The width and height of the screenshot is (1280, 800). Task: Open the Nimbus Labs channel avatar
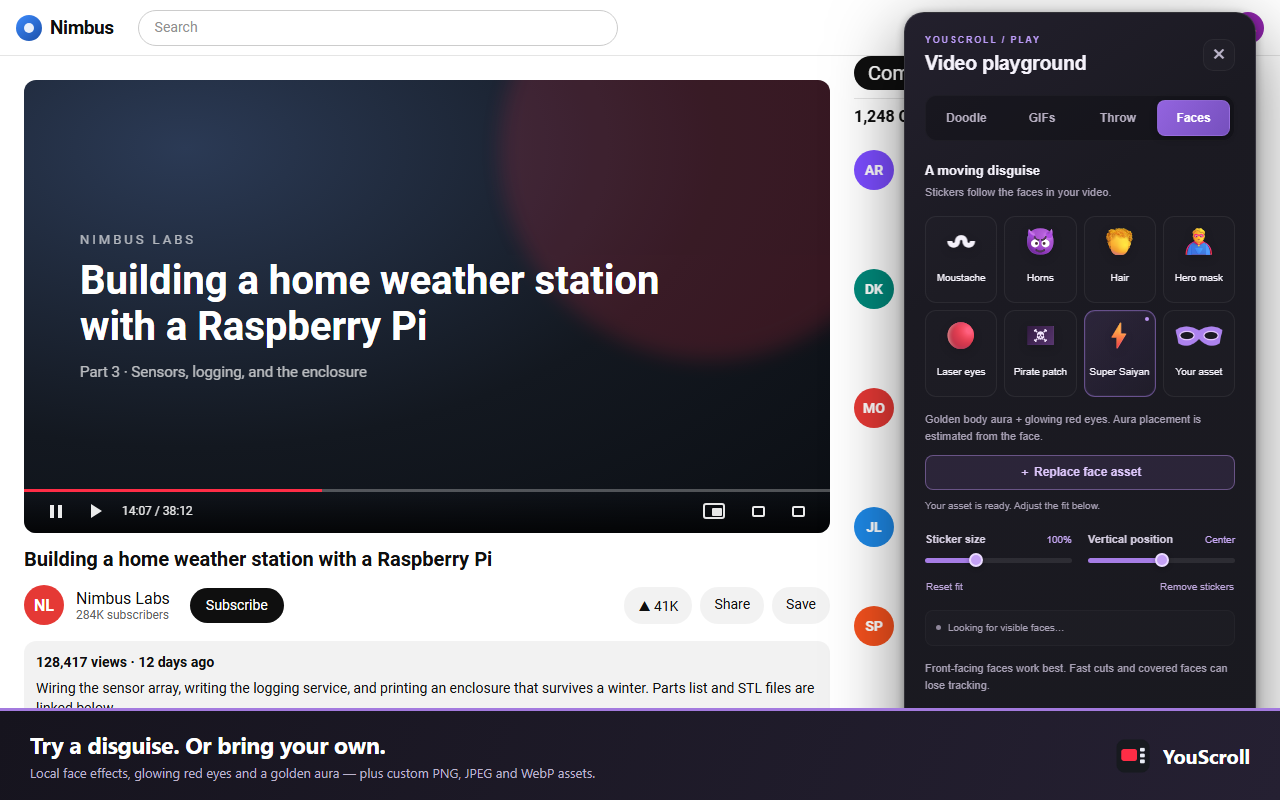[x=44, y=605]
